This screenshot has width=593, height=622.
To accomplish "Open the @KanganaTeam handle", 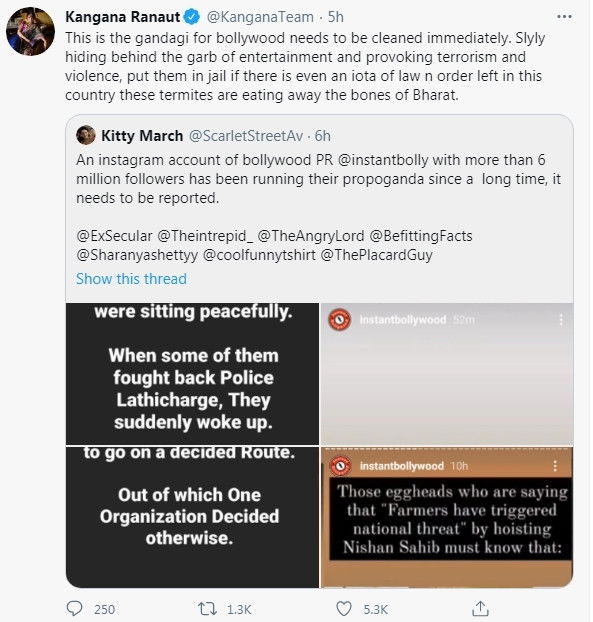I will point(260,17).
